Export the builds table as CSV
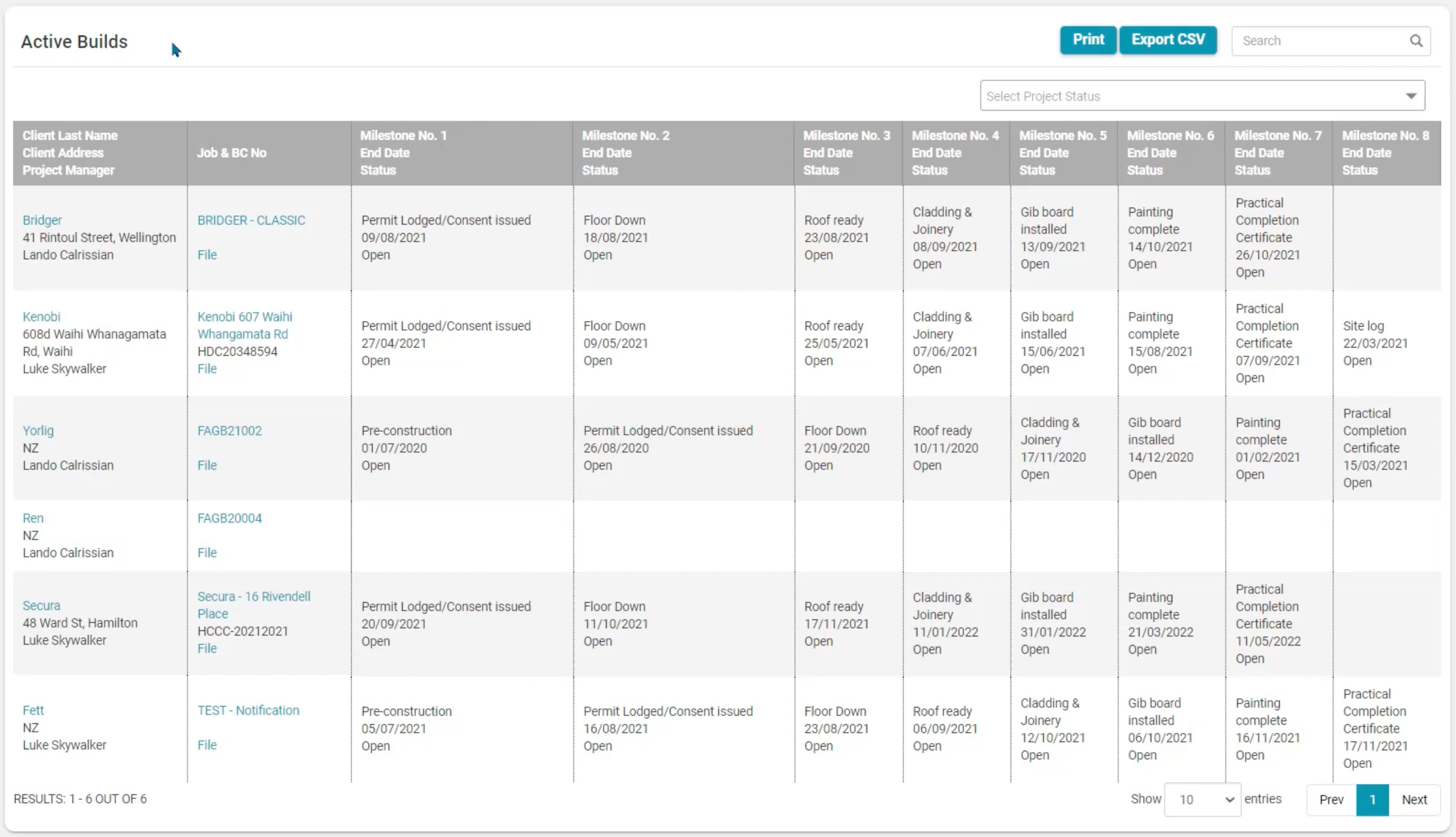 point(1168,40)
